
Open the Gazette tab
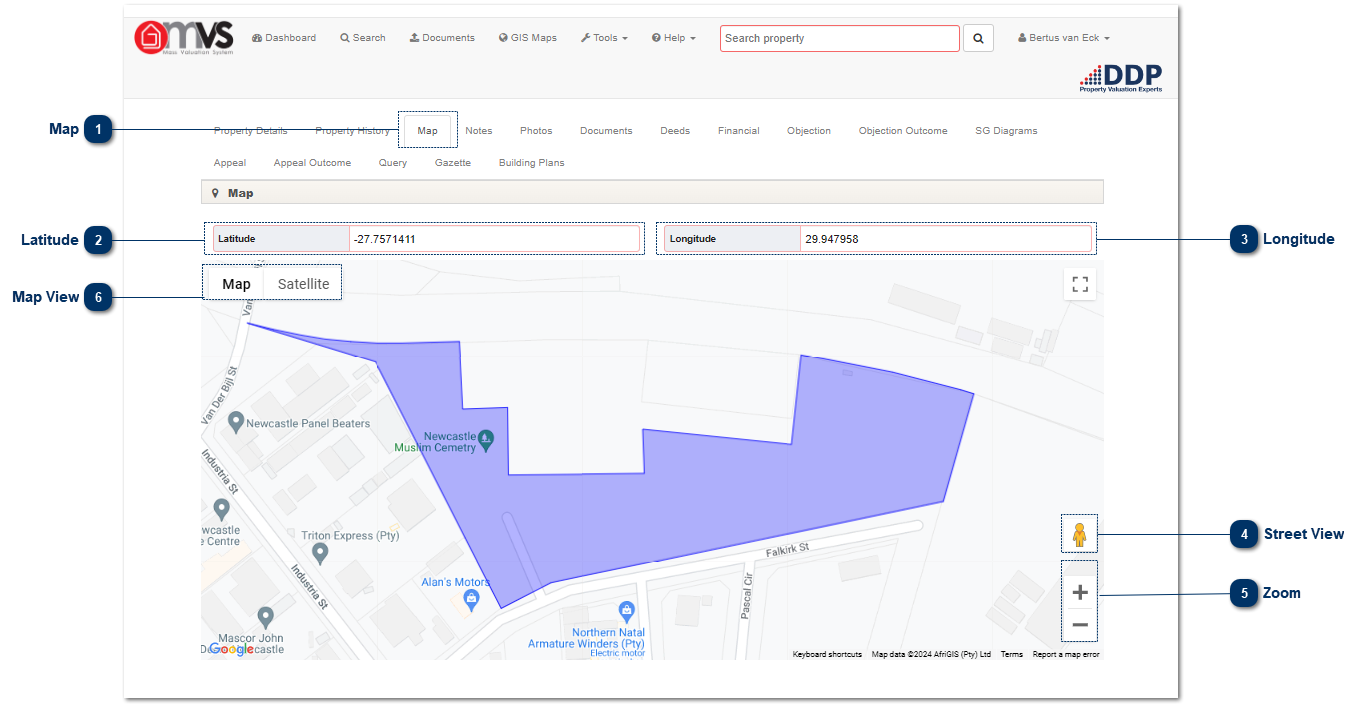[453, 163]
